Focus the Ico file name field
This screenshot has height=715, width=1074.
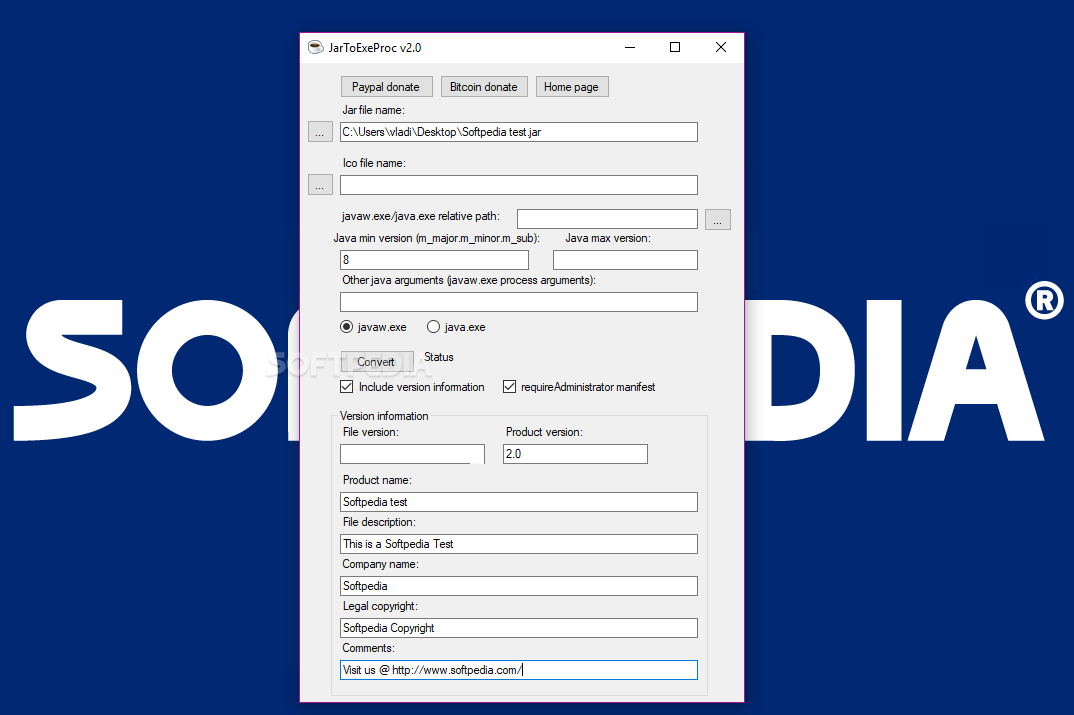519,185
